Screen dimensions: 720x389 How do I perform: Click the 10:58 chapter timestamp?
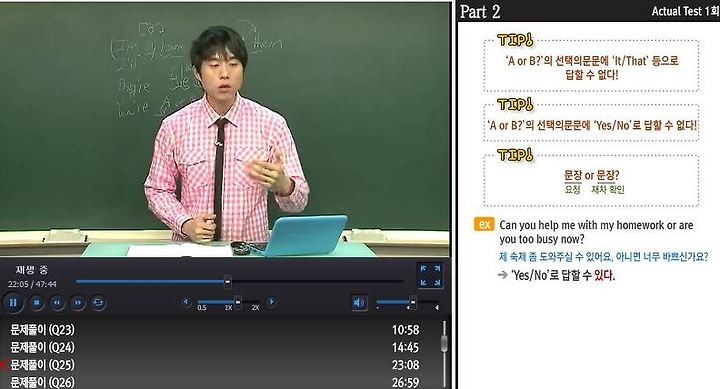tap(405, 330)
